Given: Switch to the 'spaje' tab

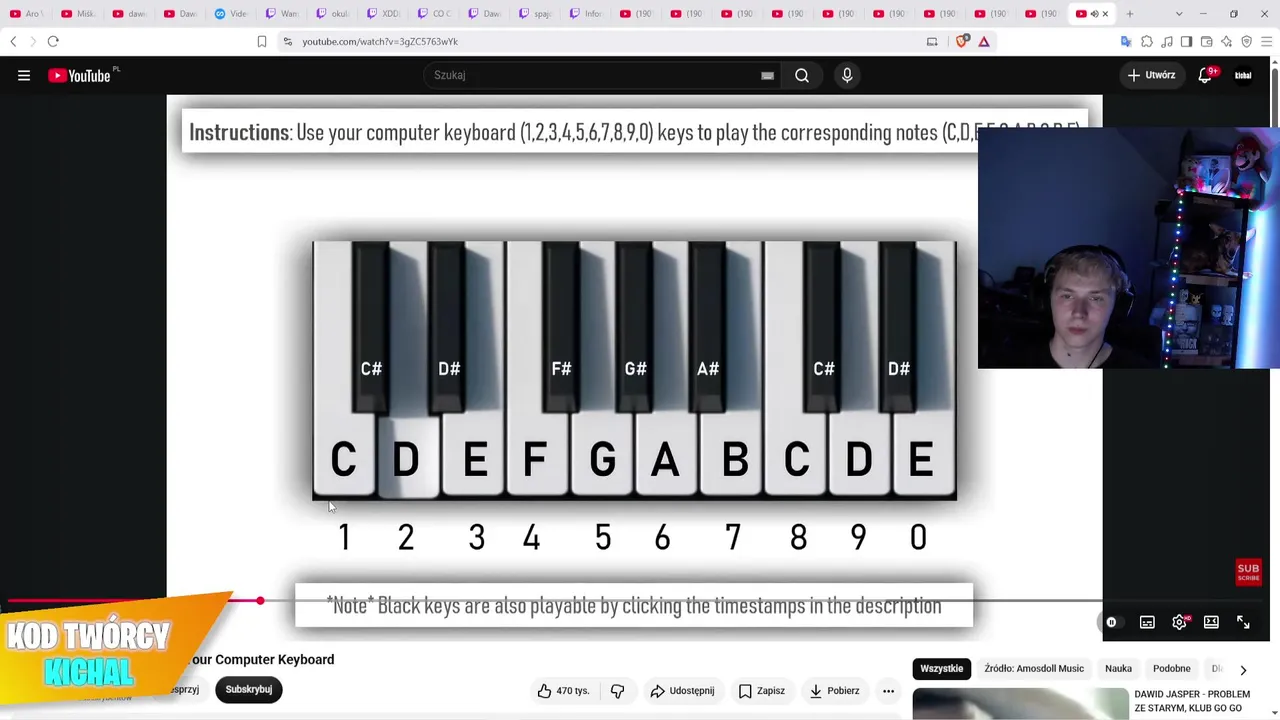Looking at the screenshot, I should pos(536,14).
